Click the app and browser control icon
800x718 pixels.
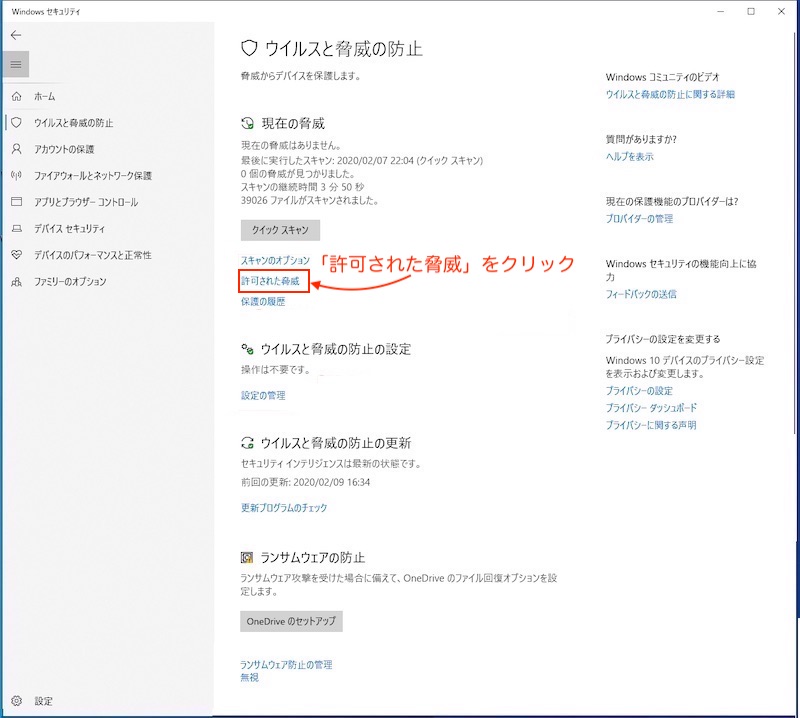pos(17,202)
